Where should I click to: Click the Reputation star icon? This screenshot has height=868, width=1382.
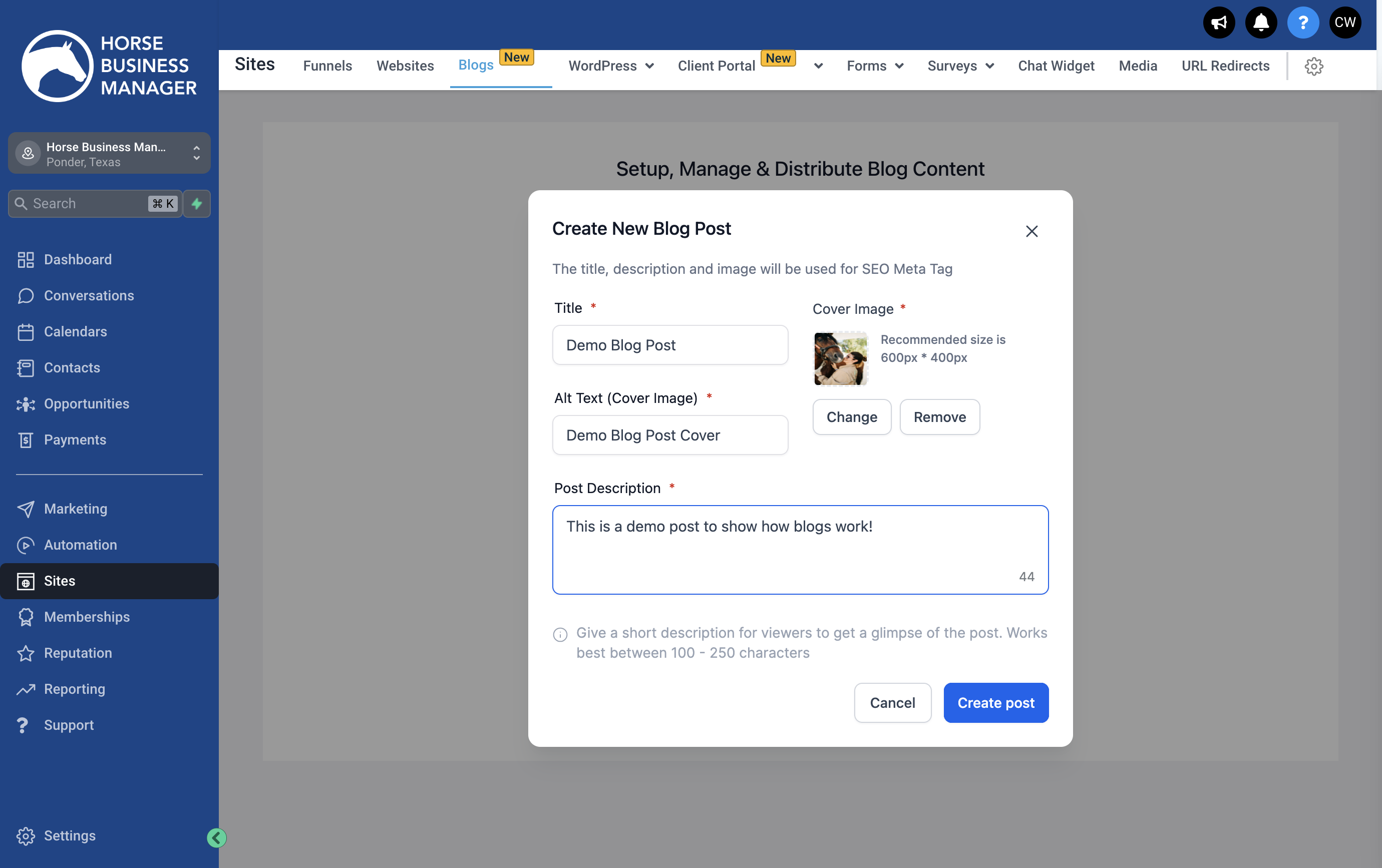[25, 653]
